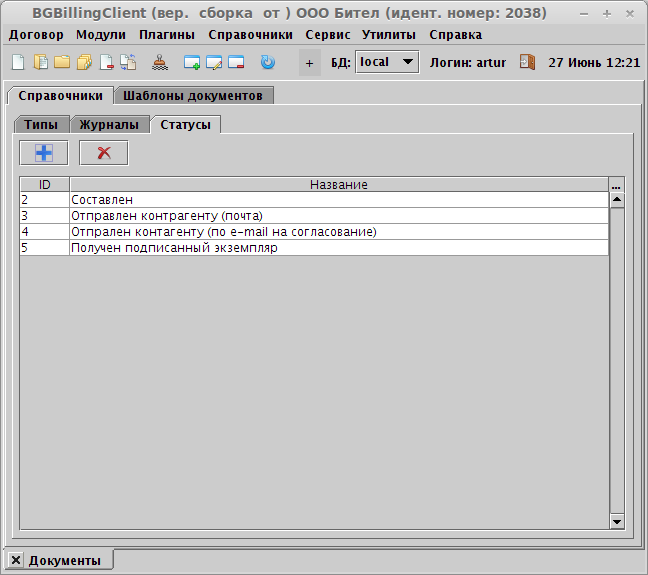Click the rubber stamp toolbar icon
The image size is (648, 575).
point(160,62)
